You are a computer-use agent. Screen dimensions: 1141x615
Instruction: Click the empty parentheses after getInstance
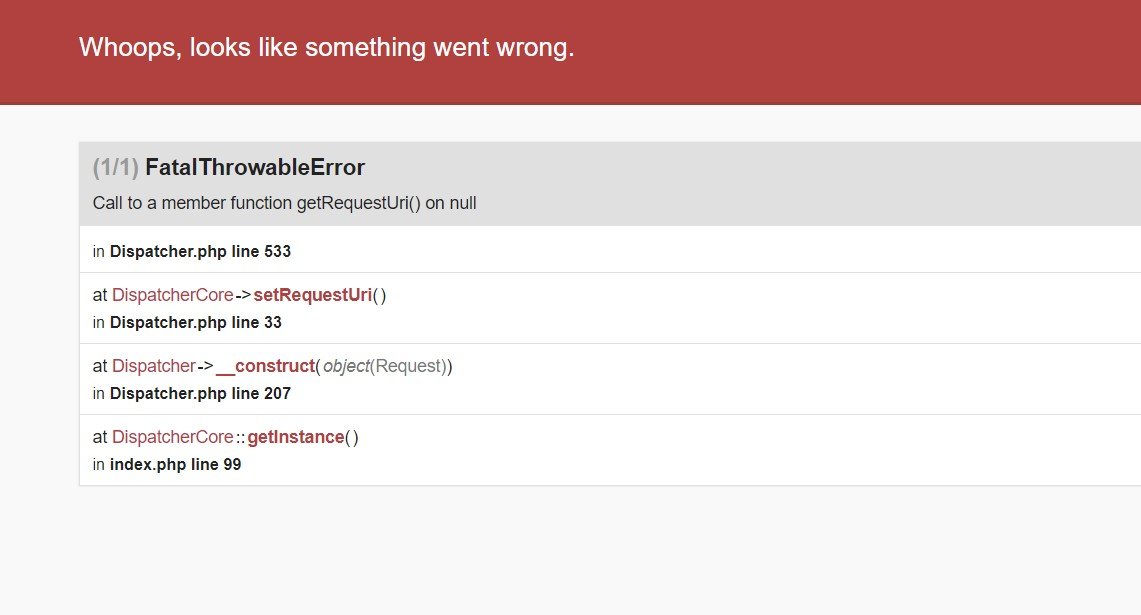pos(351,437)
